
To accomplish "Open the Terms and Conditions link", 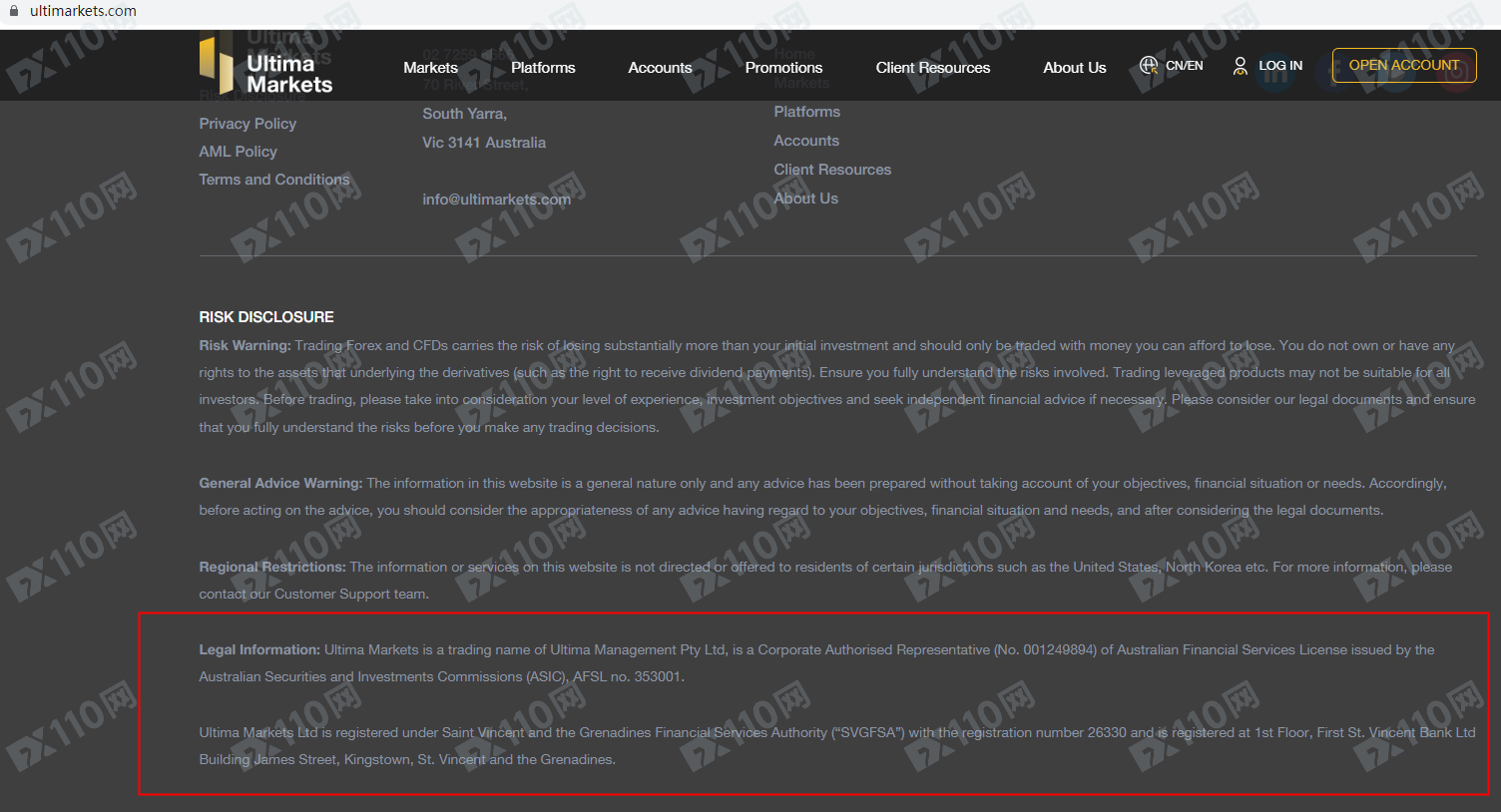I will coord(274,180).
